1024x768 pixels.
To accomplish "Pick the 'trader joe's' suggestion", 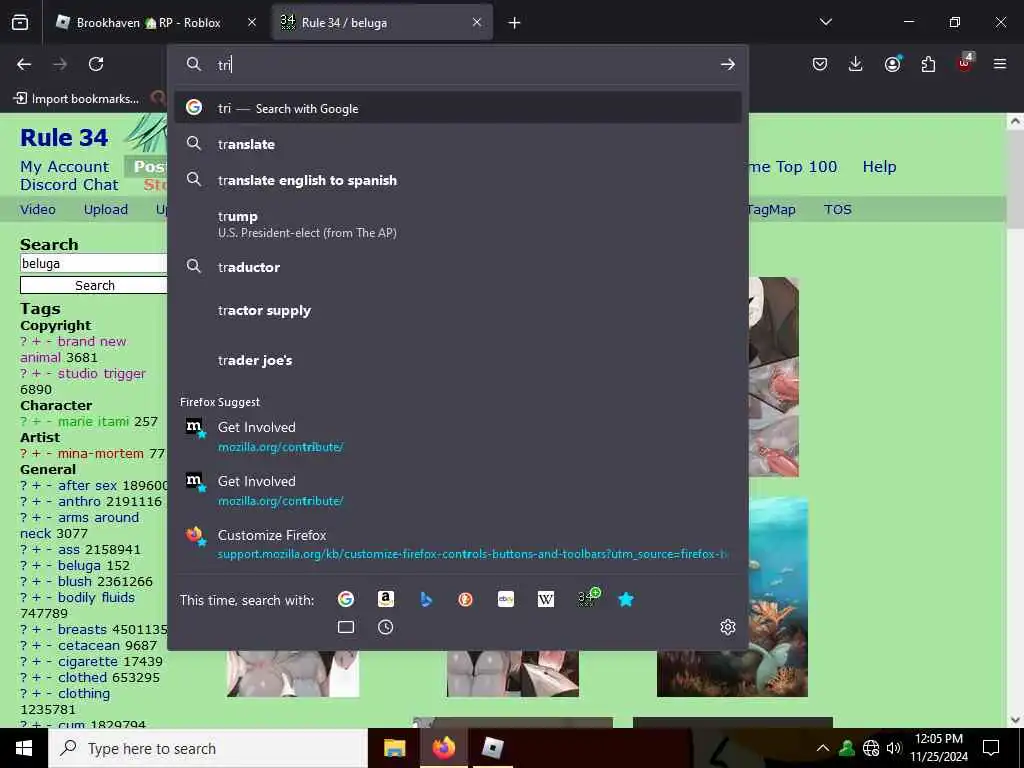I will [458, 360].
